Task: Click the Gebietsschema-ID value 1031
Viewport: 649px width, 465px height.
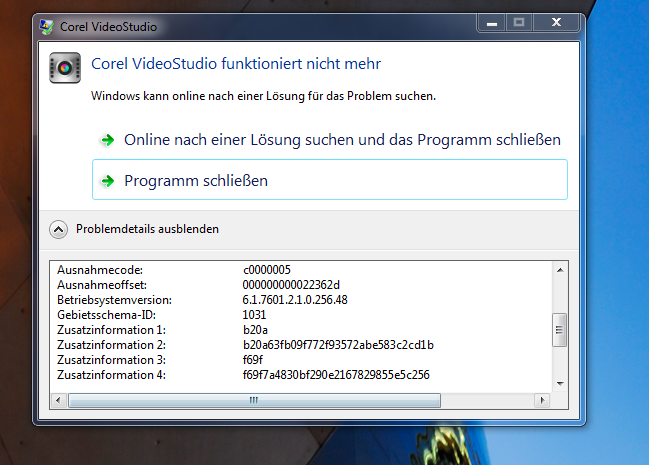Action: pyautogui.click(x=254, y=315)
